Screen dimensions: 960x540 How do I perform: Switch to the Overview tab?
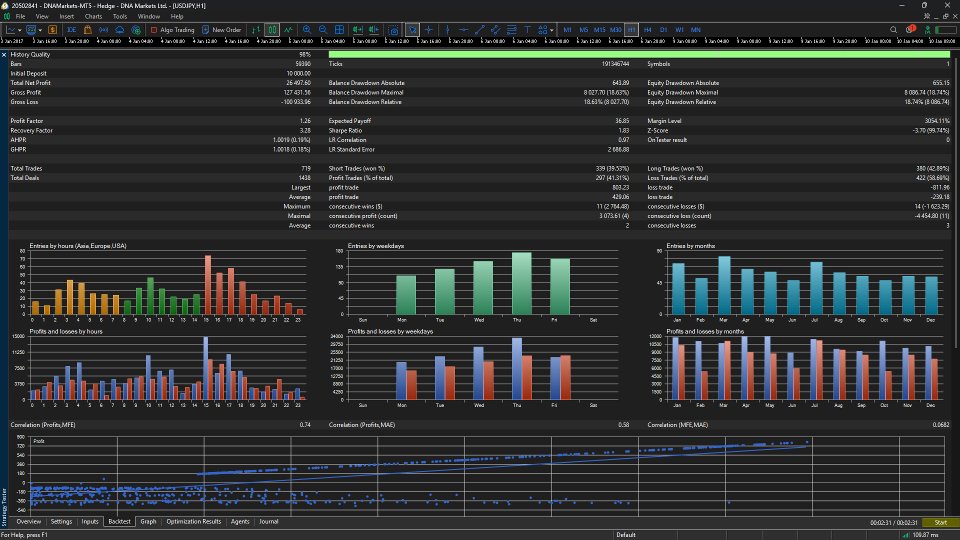(29, 522)
